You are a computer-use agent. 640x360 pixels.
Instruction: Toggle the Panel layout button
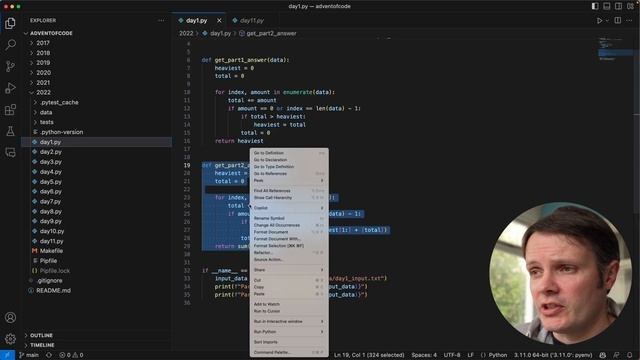tap(607, 6)
